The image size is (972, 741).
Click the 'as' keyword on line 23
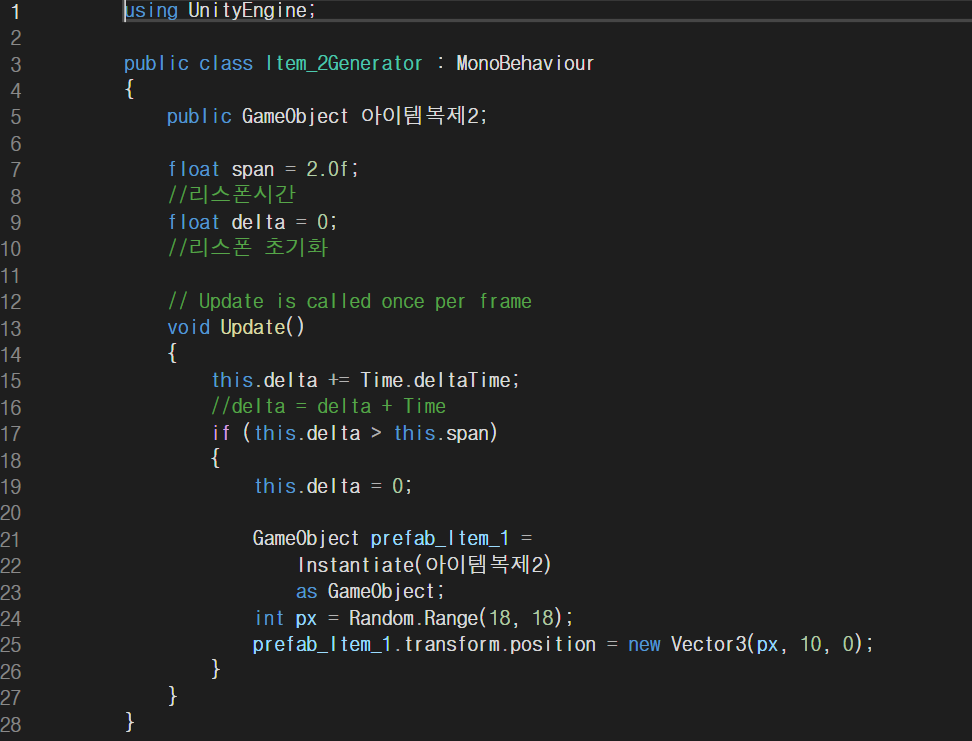306,592
